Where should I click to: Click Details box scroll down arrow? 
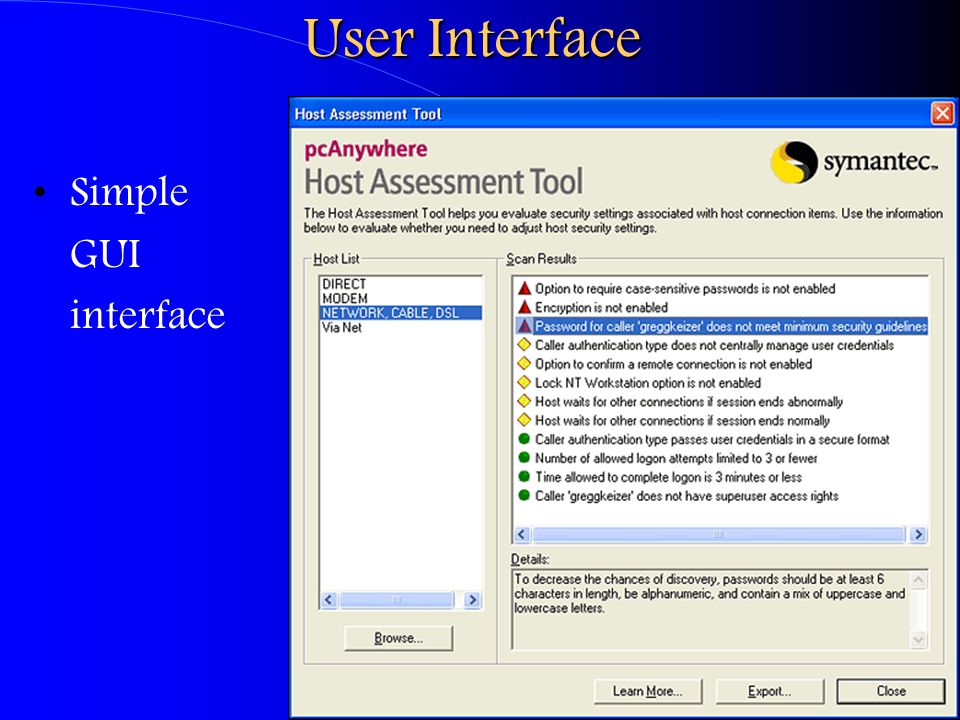pos(918,640)
